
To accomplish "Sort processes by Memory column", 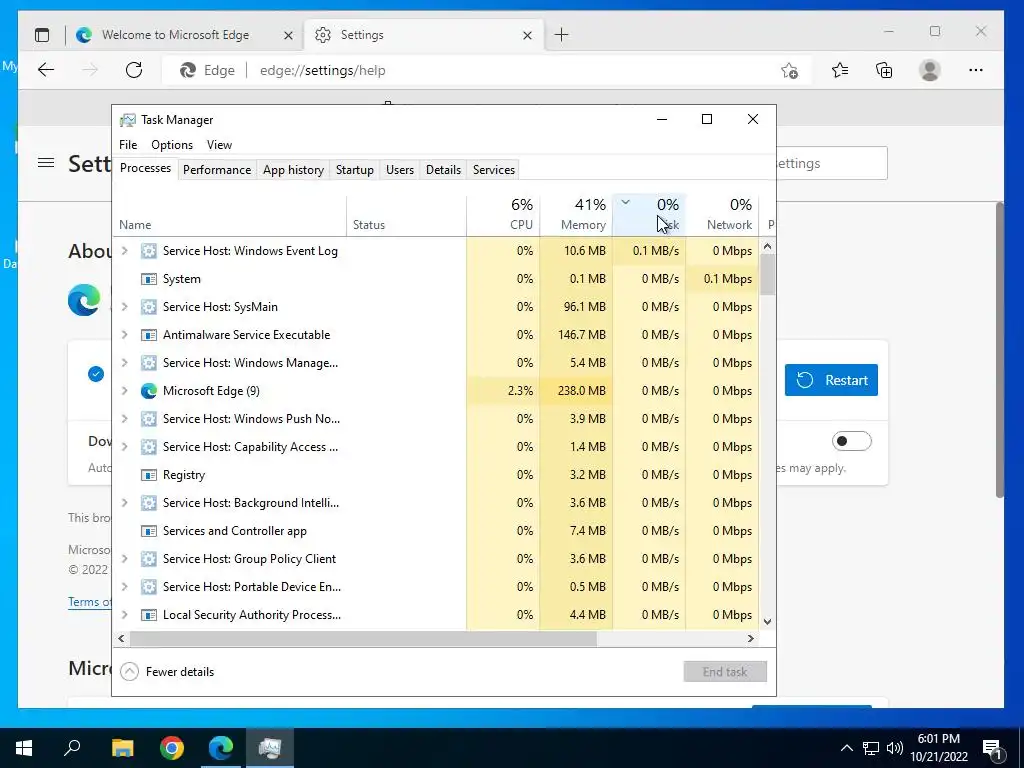I will click(576, 215).
